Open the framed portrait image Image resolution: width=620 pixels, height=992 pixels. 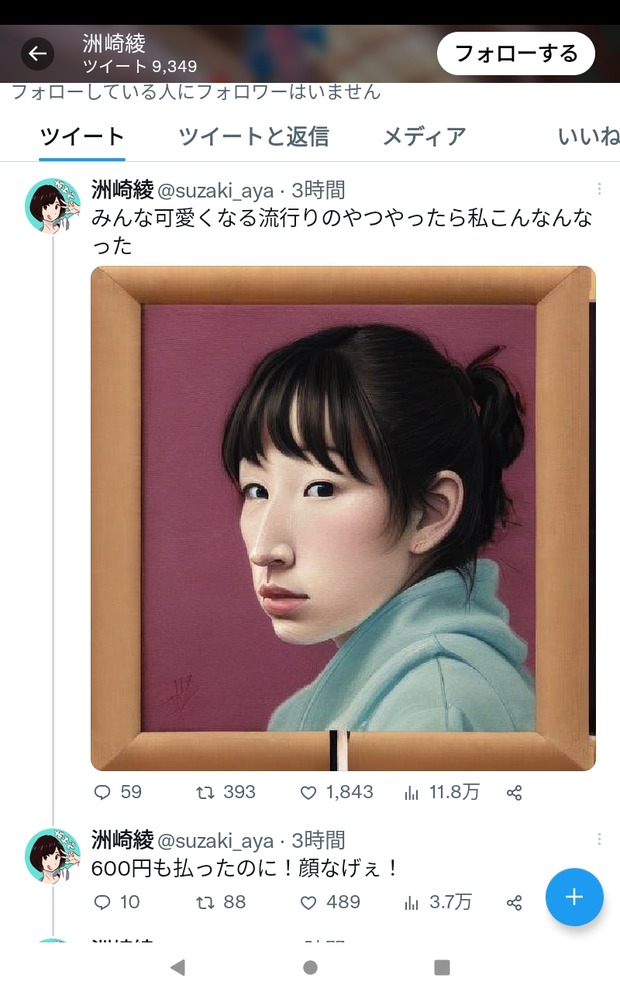pyautogui.click(x=343, y=518)
